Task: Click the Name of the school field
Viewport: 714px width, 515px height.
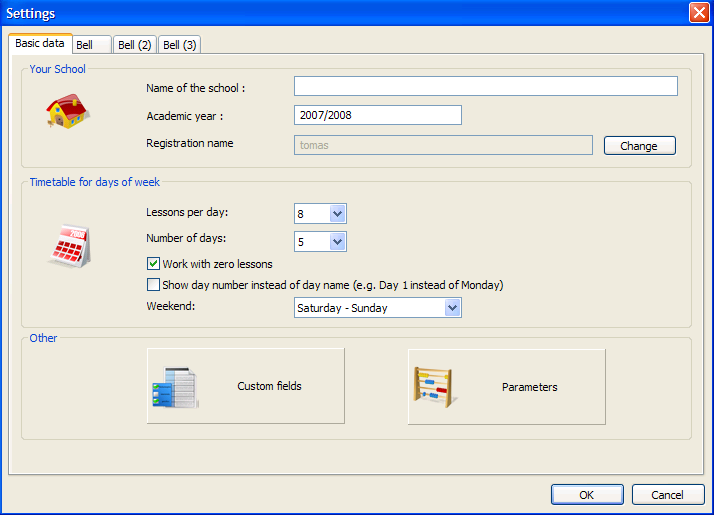Action: pos(485,86)
